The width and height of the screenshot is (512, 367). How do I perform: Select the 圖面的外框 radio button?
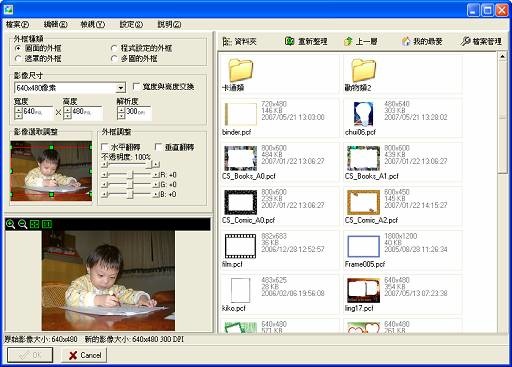pos(18,48)
